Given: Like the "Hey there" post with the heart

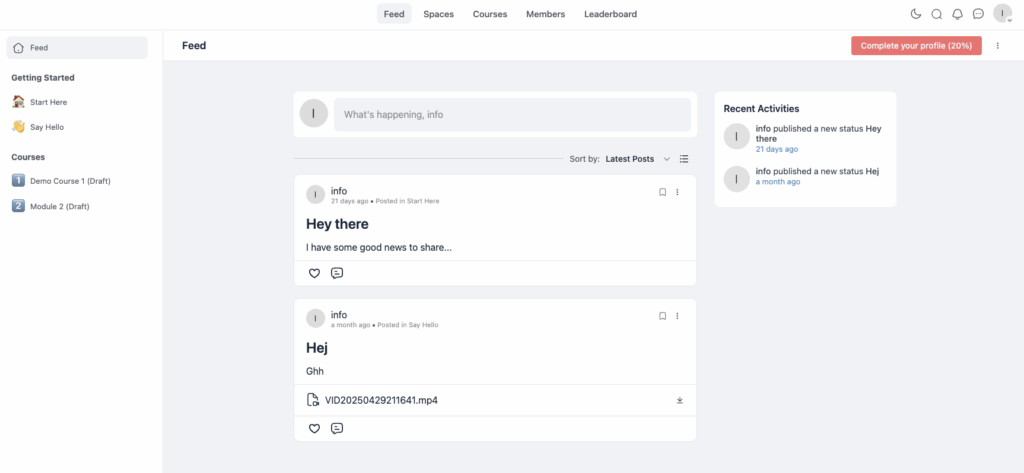Looking at the screenshot, I should point(314,273).
